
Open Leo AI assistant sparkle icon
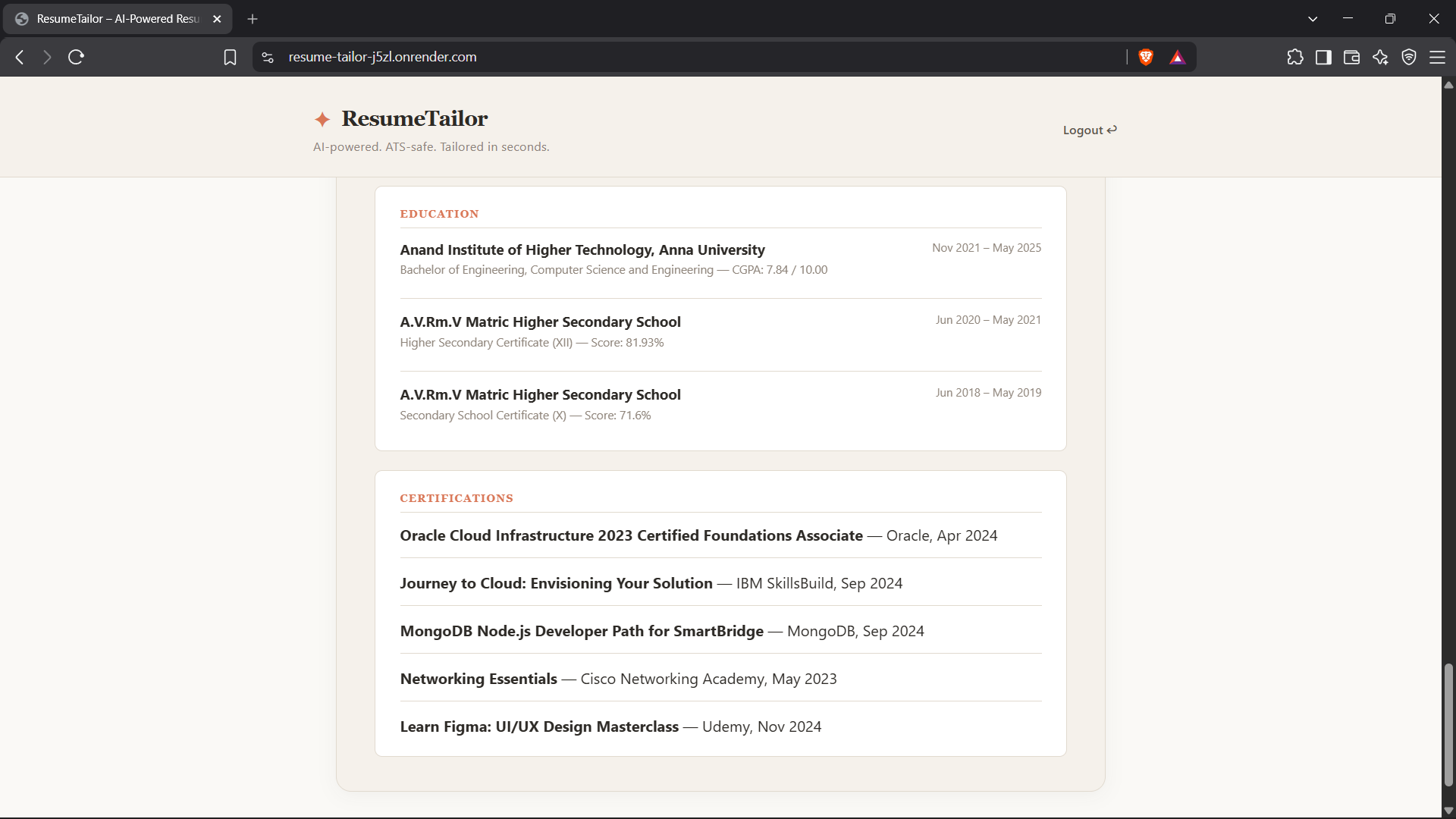pos(1380,57)
